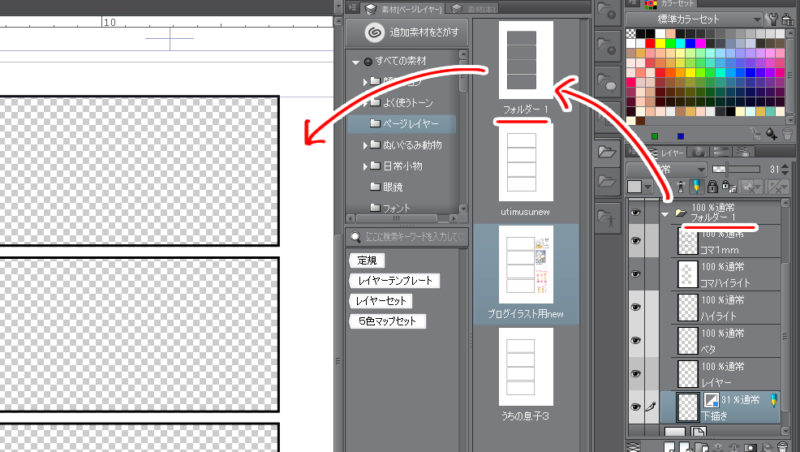Click the top material folder dock icon
Screen dimensions: 800x452
pos(607,12)
